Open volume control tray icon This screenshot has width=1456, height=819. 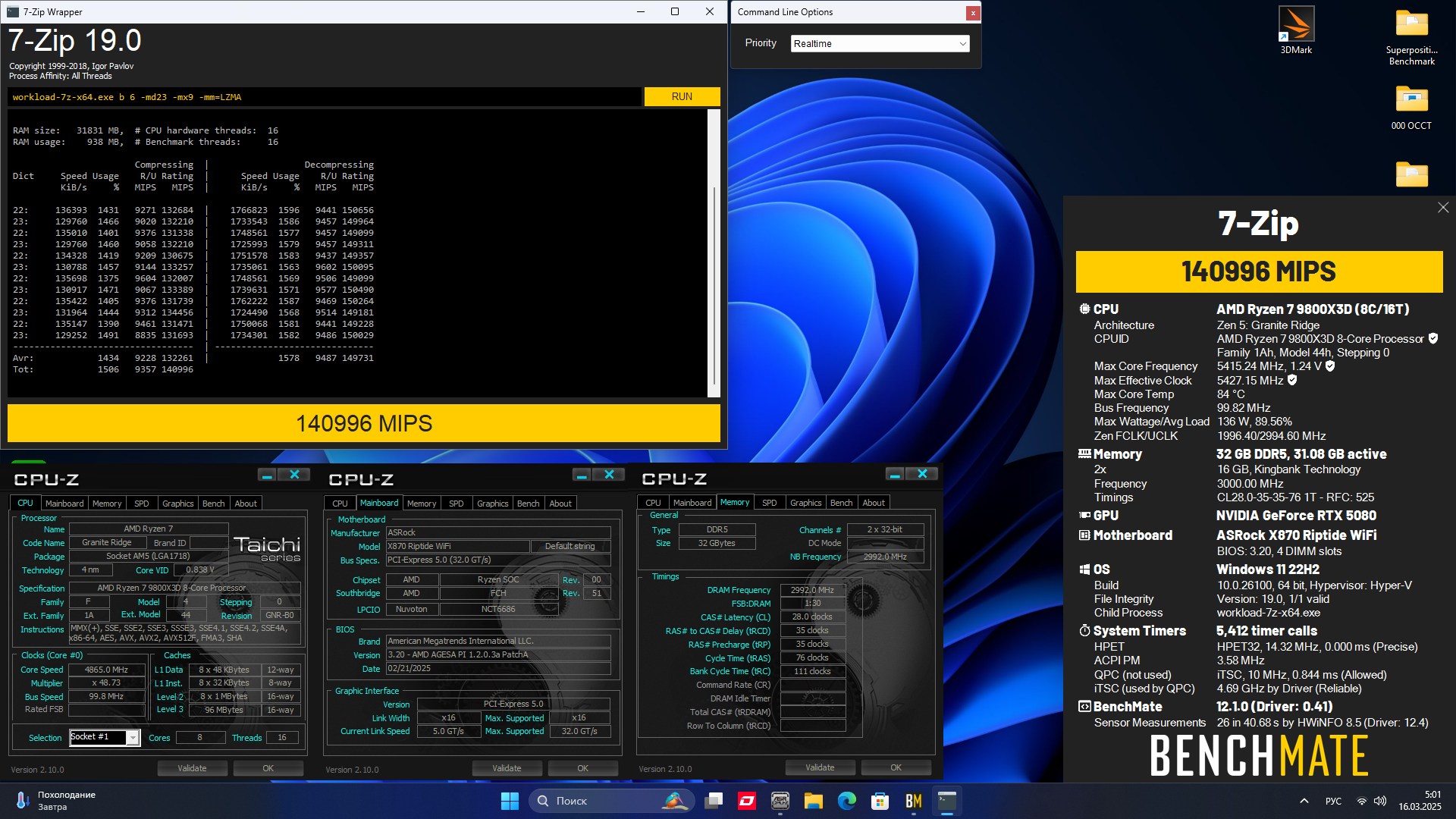point(1380,801)
